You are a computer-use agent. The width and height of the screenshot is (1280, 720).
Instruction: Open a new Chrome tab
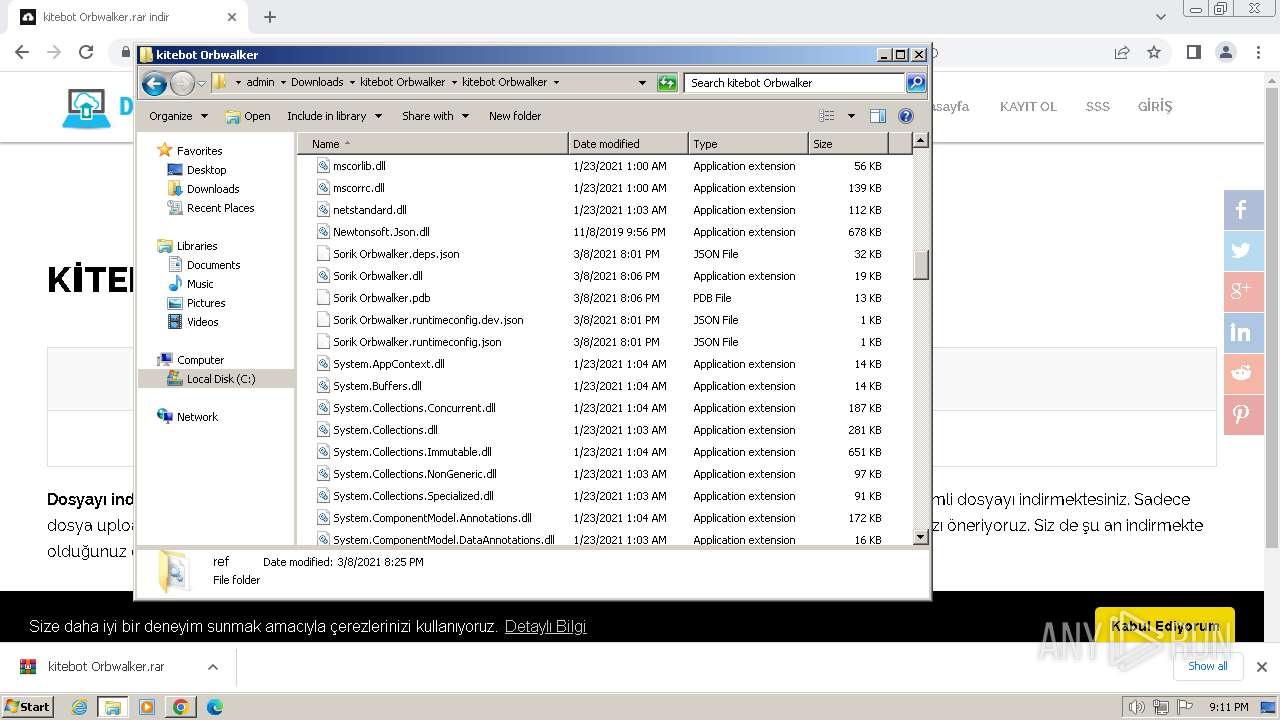coord(270,17)
